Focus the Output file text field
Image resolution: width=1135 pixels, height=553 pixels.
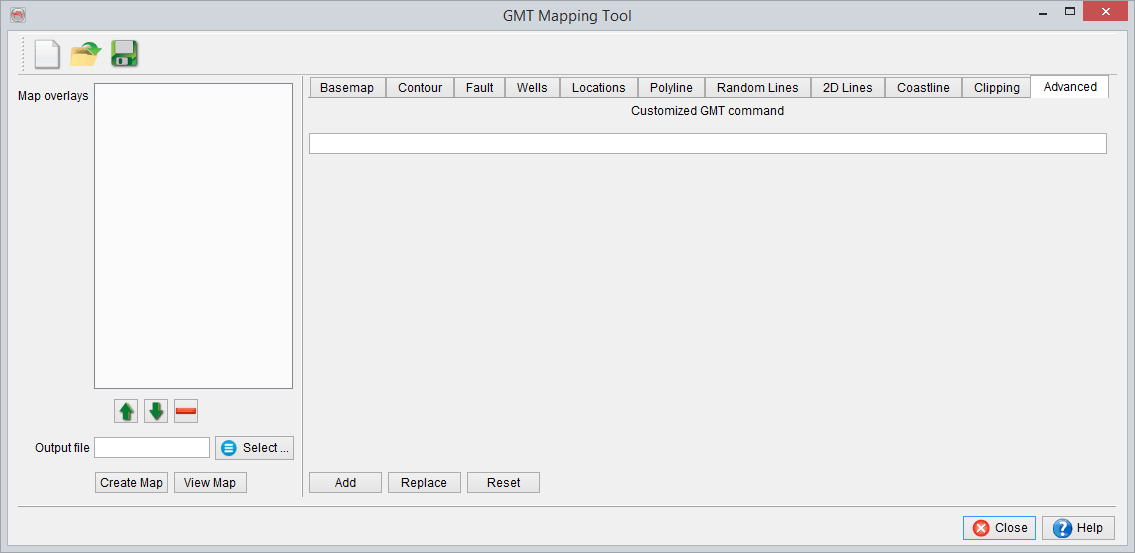pyautogui.click(x=152, y=448)
